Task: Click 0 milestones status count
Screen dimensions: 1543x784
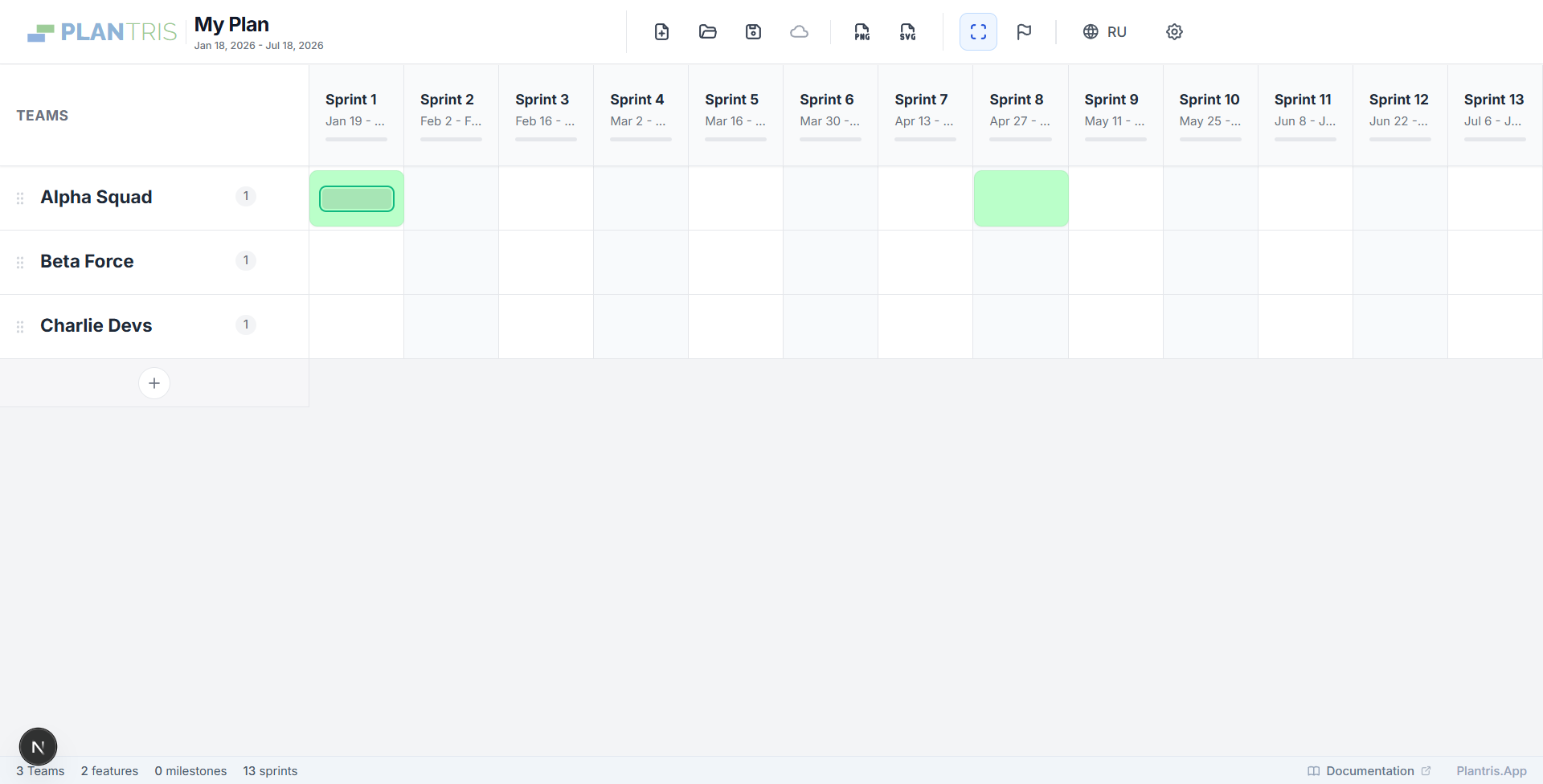Action: click(190, 771)
